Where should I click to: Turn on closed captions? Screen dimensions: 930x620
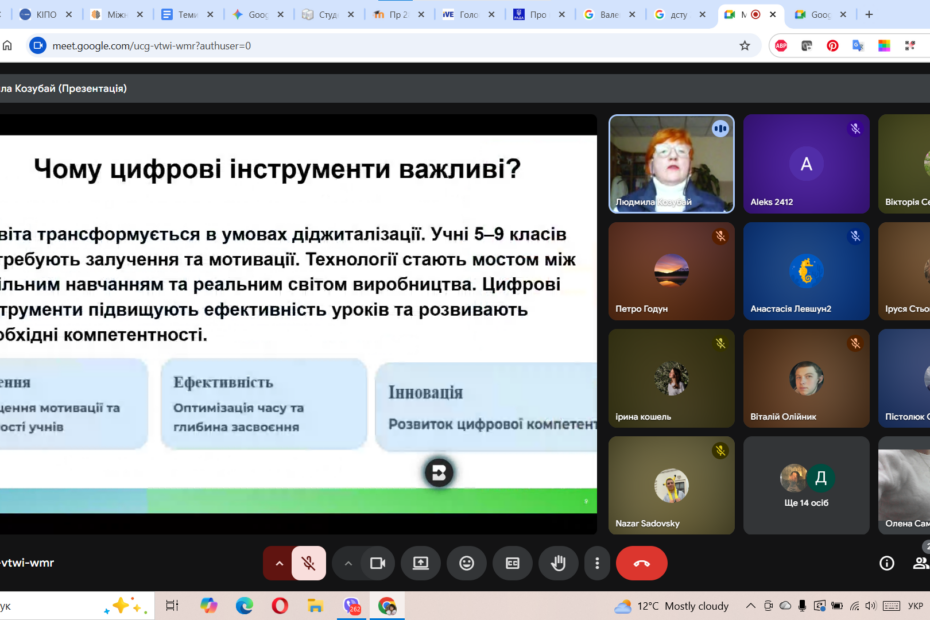coord(512,563)
